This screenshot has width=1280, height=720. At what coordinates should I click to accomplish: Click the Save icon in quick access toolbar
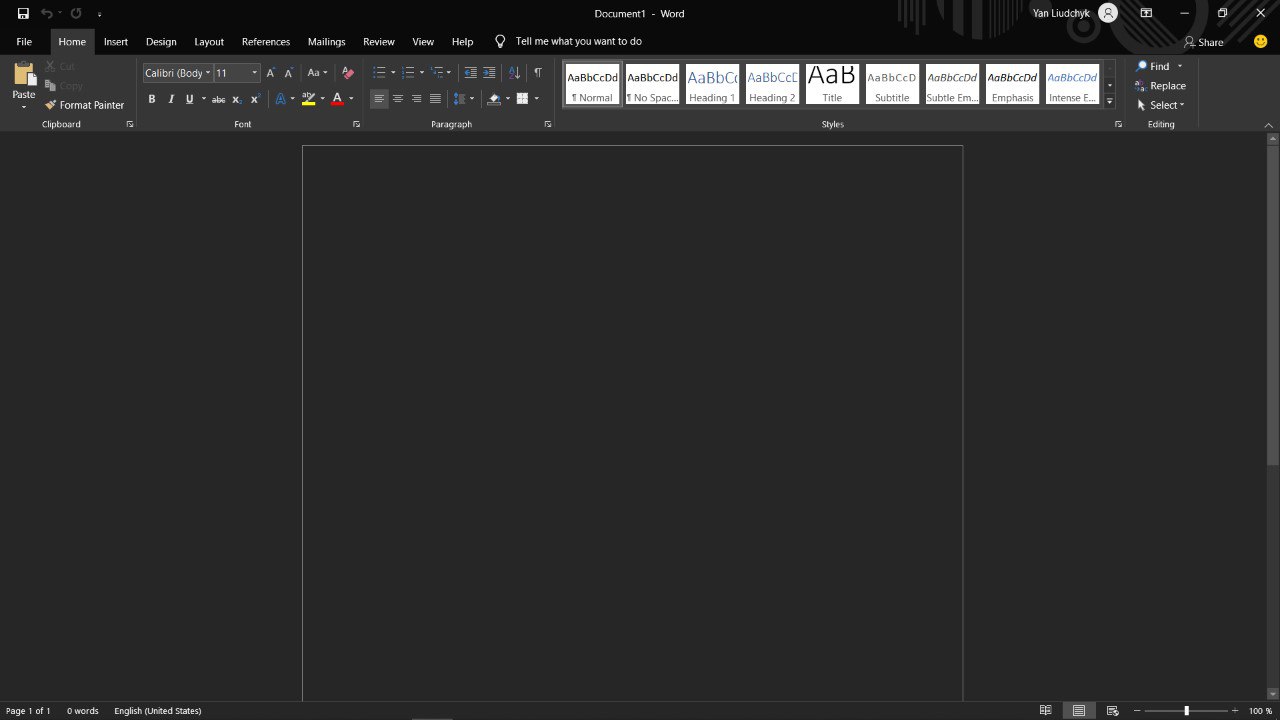click(23, 14)
